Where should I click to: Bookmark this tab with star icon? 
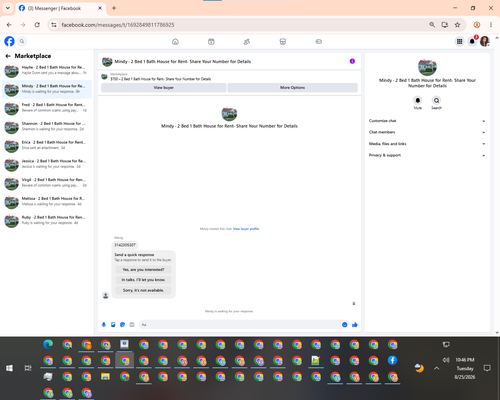pos(457,25)
